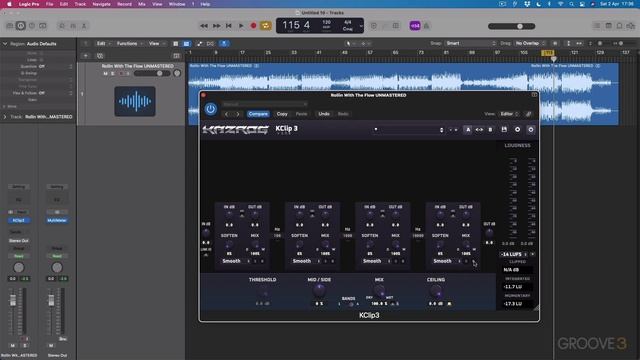The width and height of the screenshot is (640, 360).
Task: Open the File menu in the menu bar
Action: (x=49, y=4)
